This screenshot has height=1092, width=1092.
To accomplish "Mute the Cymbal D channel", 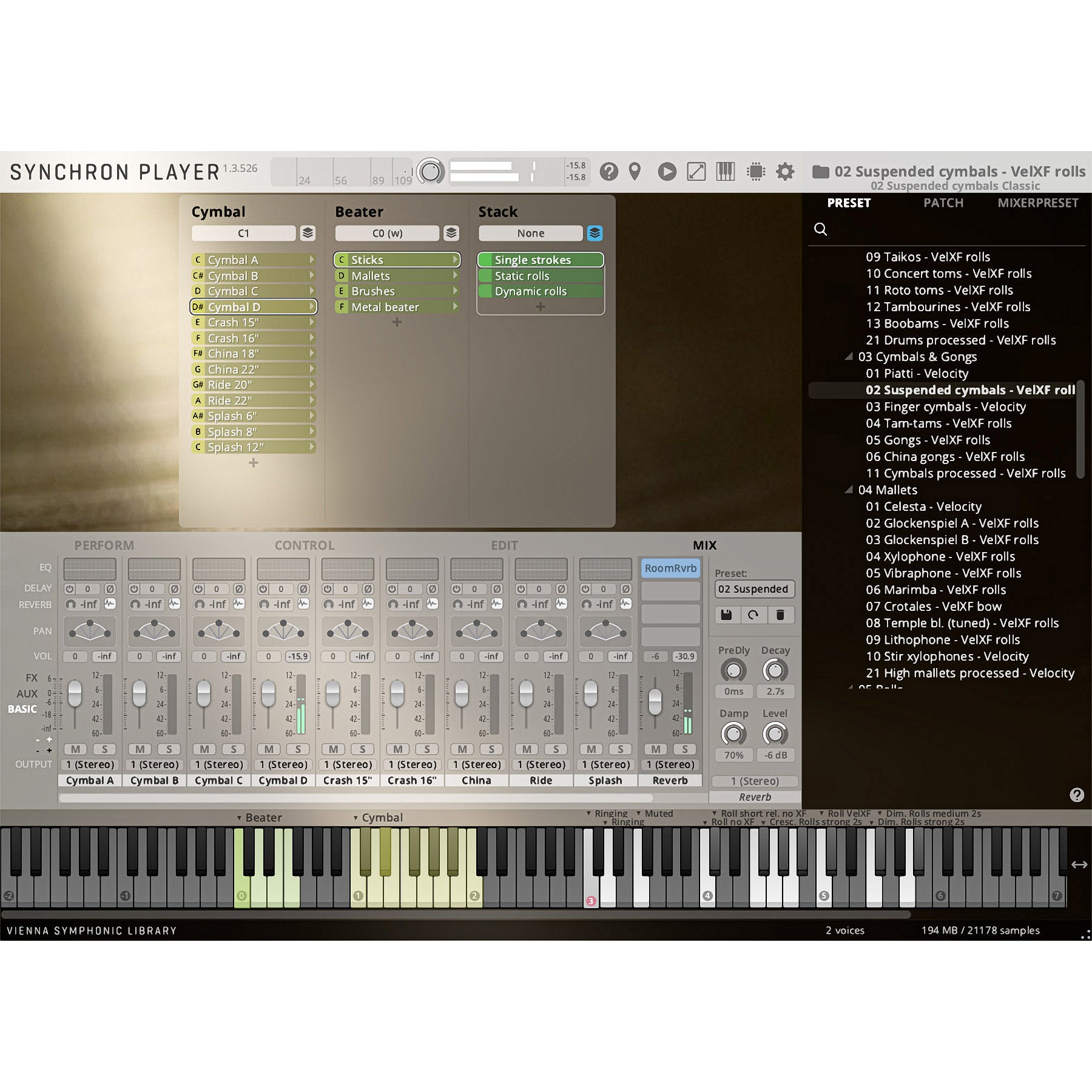I will (269, 749).
